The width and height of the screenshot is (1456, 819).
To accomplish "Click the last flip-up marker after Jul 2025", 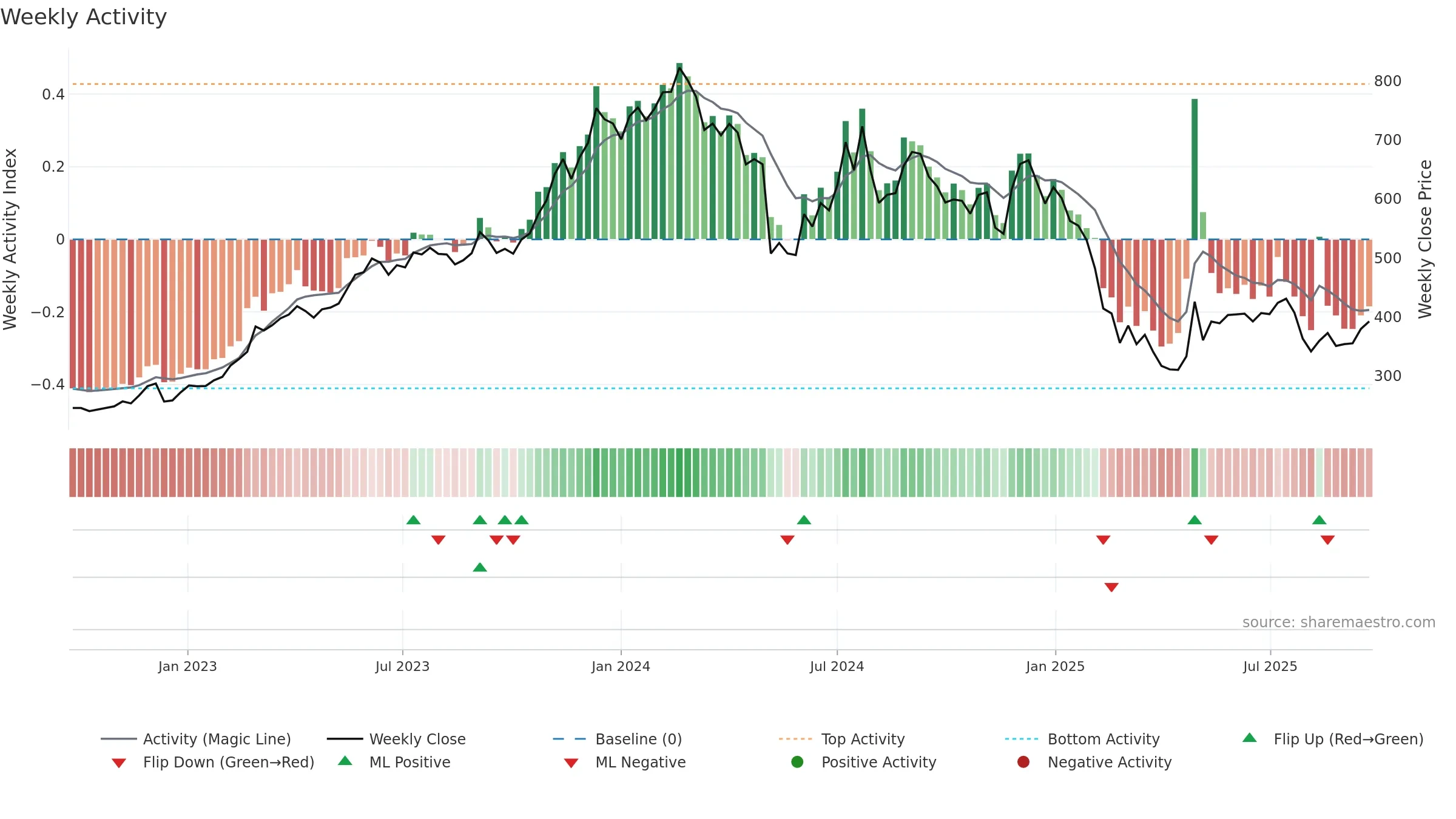I will (1319, 520).
